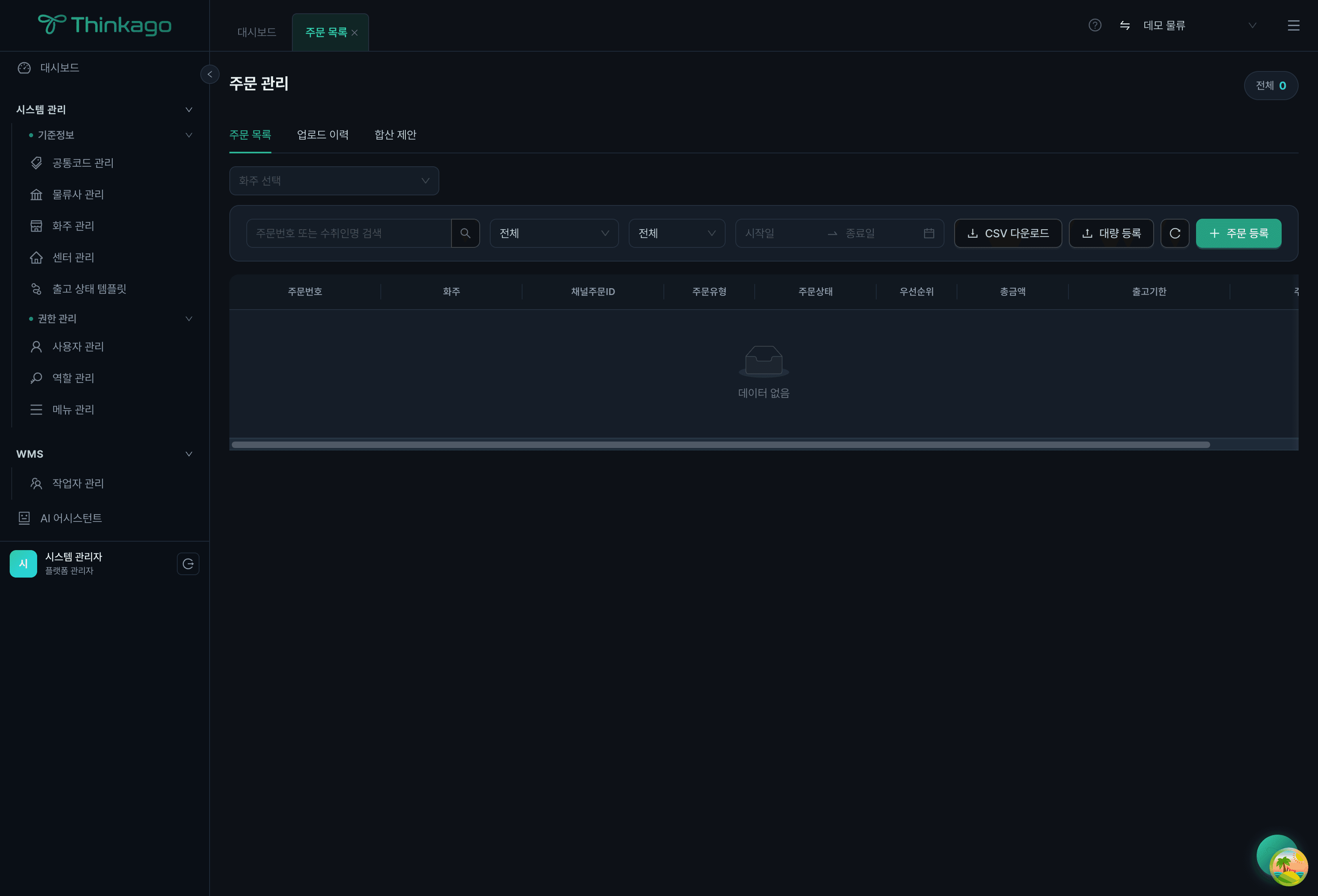
Task: Open AI 어시스턴트 from the sidebar
Action: pyautogui.click(x=71, y=518)
